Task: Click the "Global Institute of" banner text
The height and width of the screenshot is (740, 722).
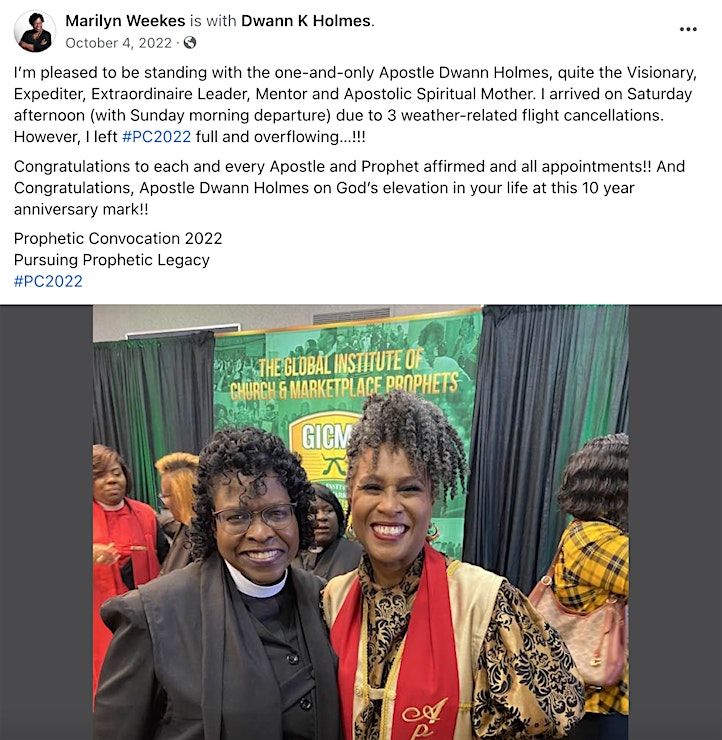Action: [340, 363]
